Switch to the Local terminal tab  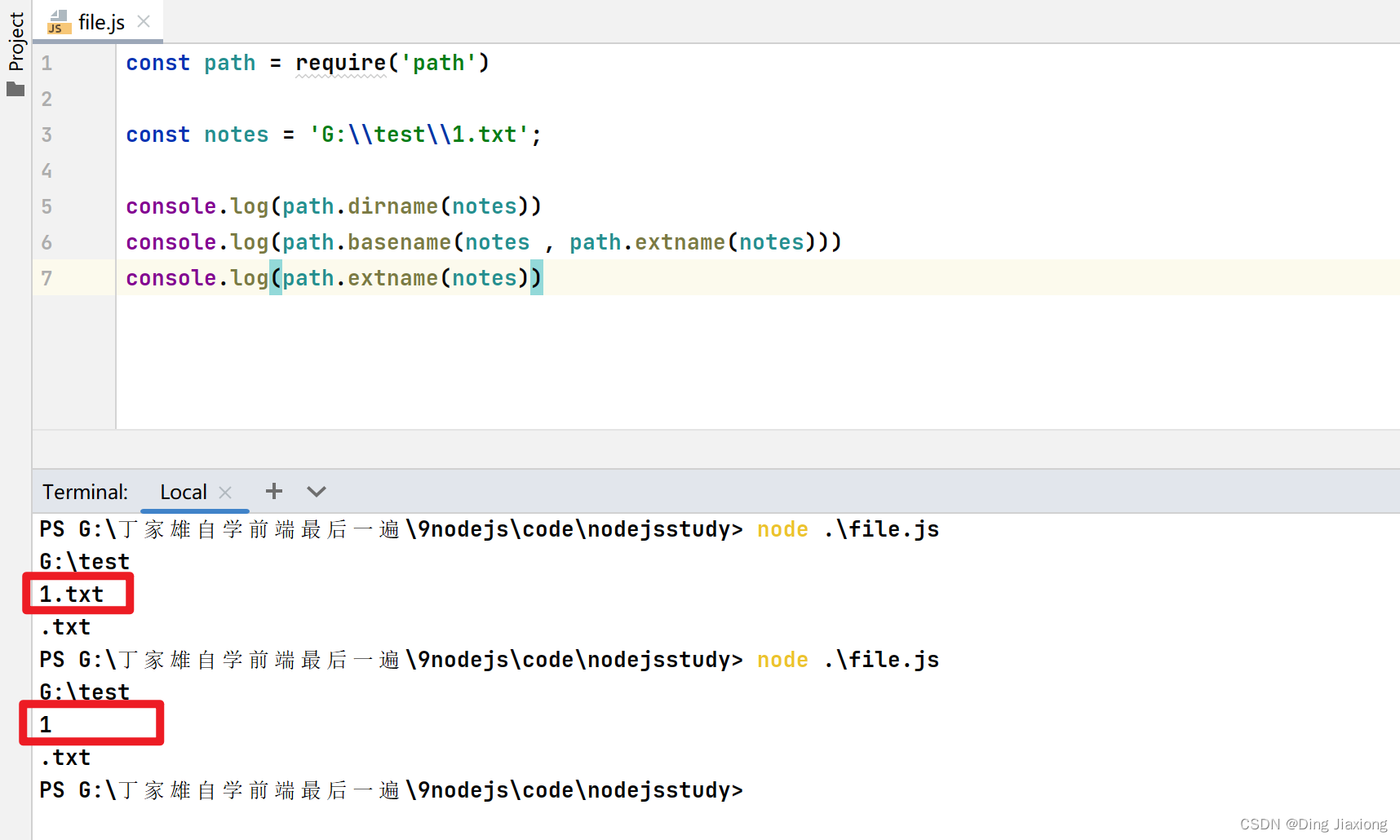coord(184,492)
